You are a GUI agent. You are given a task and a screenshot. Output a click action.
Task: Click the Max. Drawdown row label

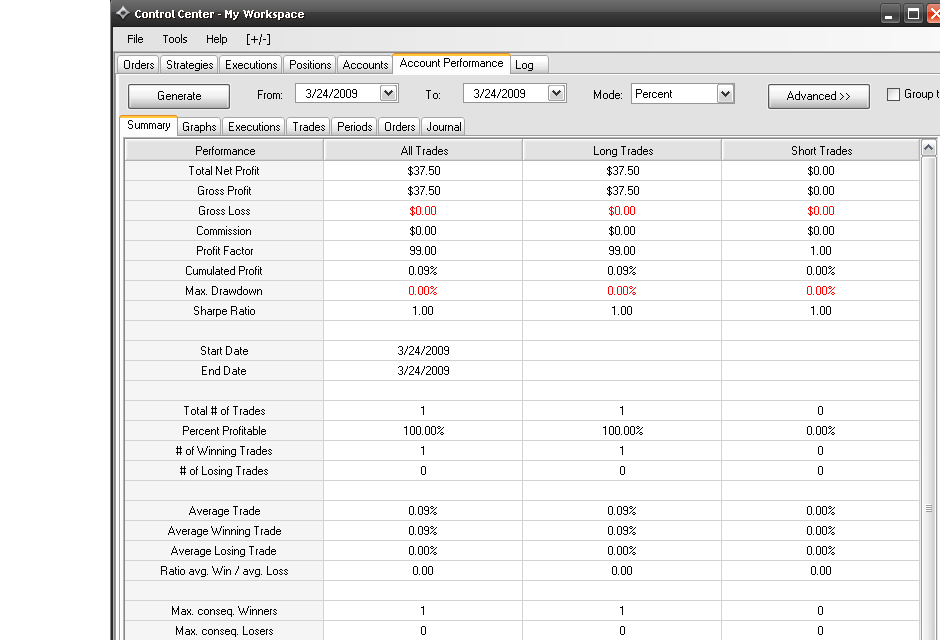(224, 291)
